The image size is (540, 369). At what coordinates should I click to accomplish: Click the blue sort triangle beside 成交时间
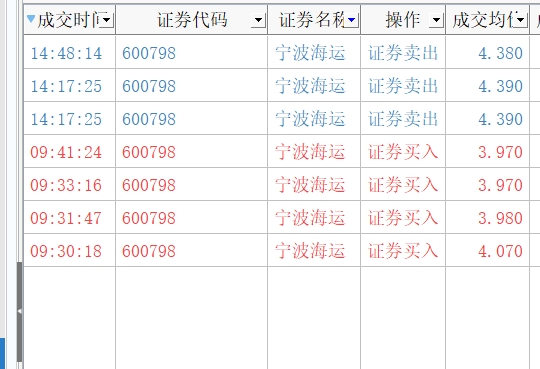coord(31,19)
